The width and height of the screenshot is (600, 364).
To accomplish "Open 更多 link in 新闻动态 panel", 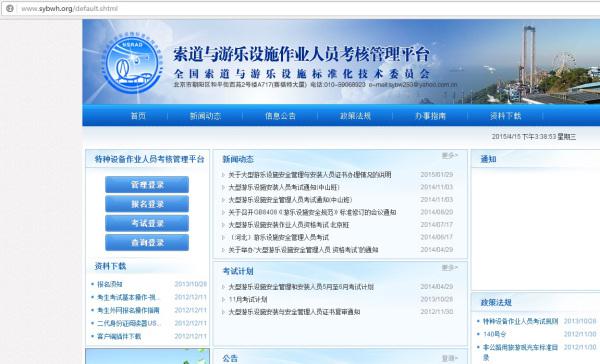I will pyautogui.click(x=450, y=155).
